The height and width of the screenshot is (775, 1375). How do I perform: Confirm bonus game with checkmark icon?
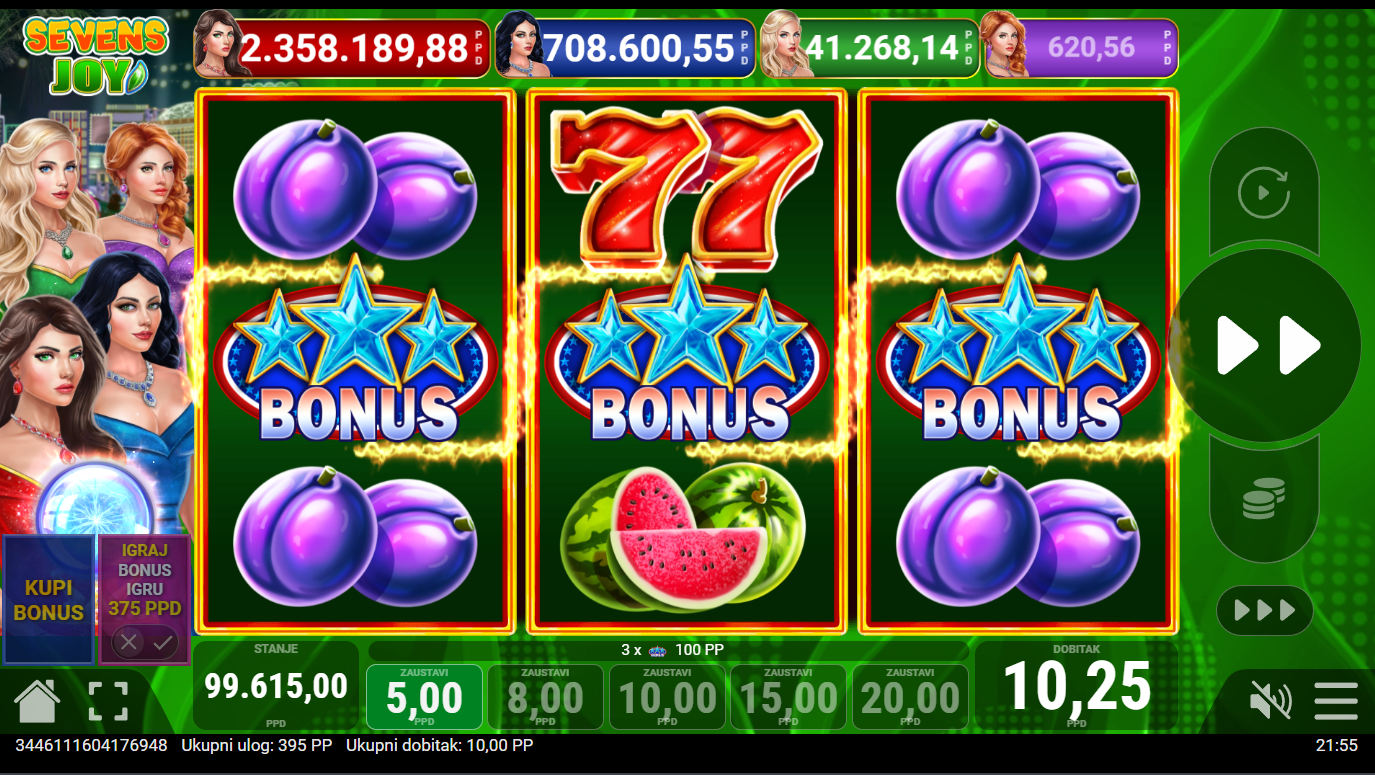pos(163,642)
